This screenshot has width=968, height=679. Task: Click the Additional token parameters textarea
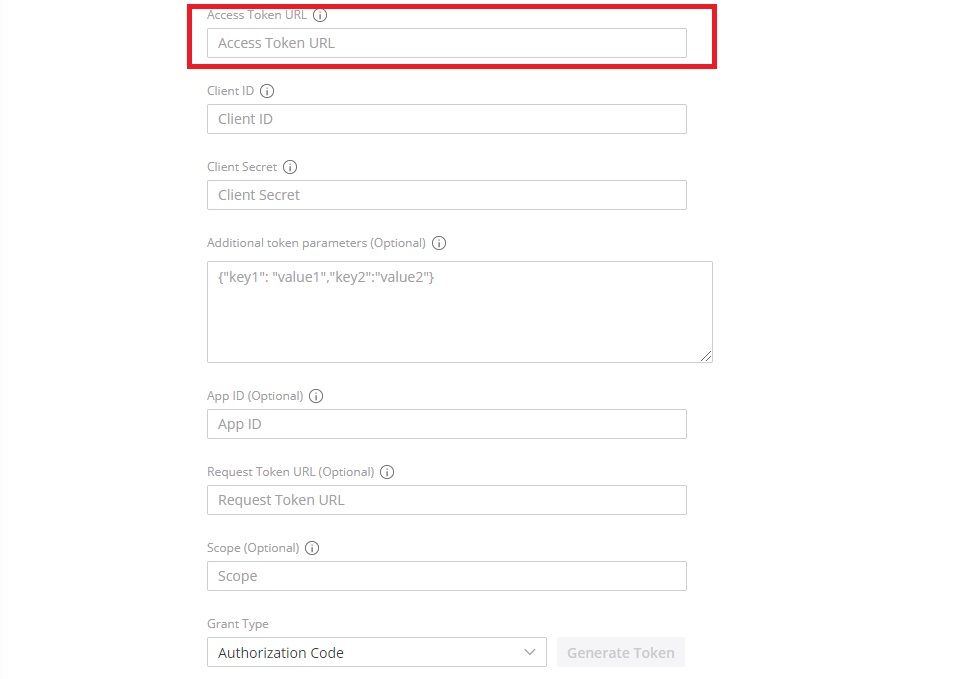click(x=460, y=312)
